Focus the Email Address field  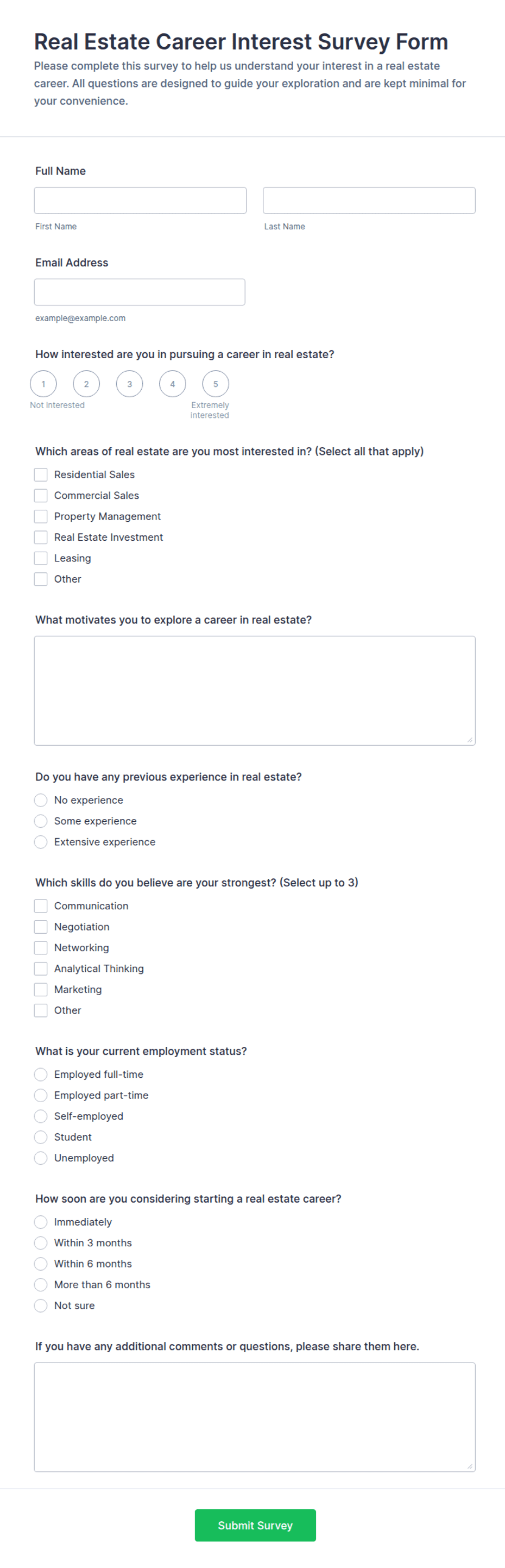pos(140,292)
